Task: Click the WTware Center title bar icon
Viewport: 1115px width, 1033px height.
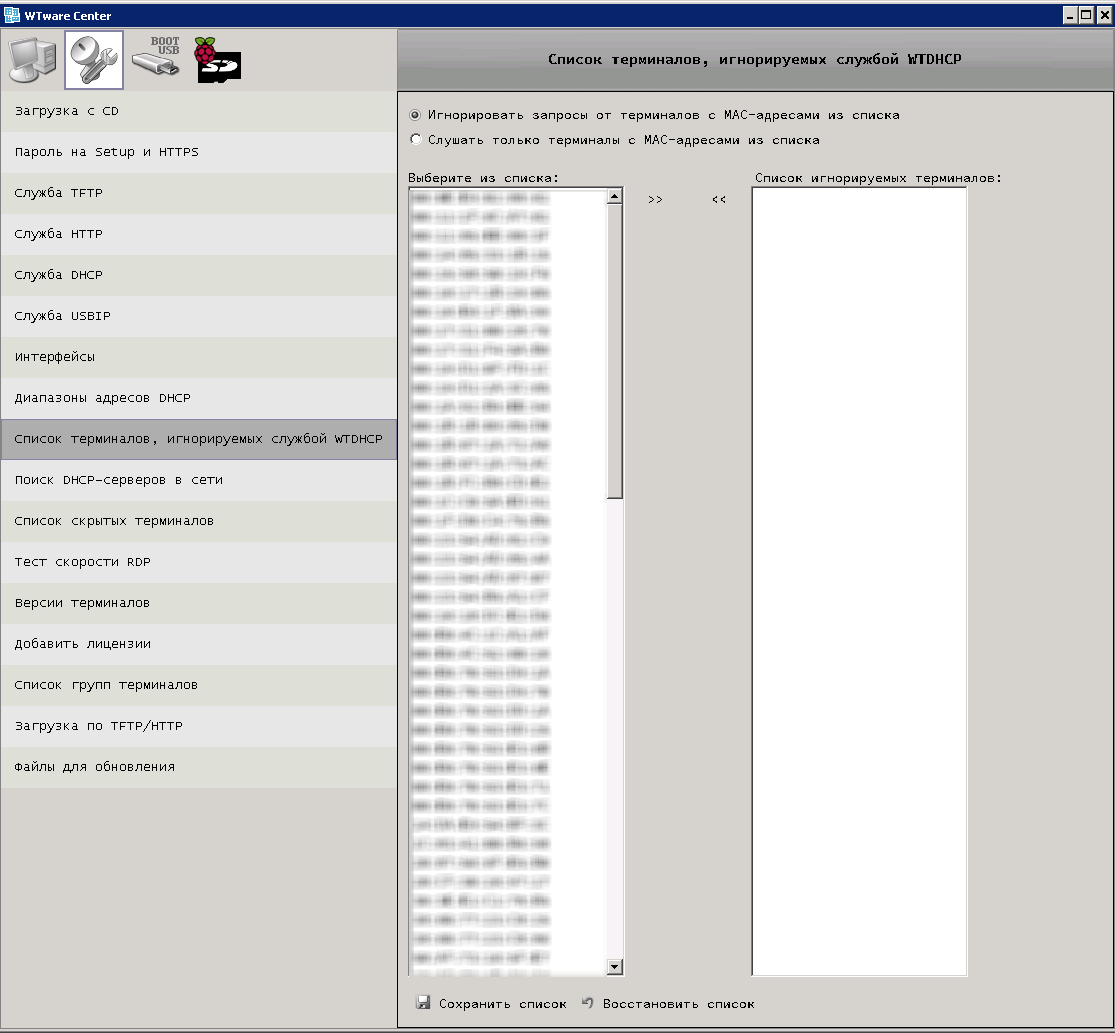Action: [11, 14]
